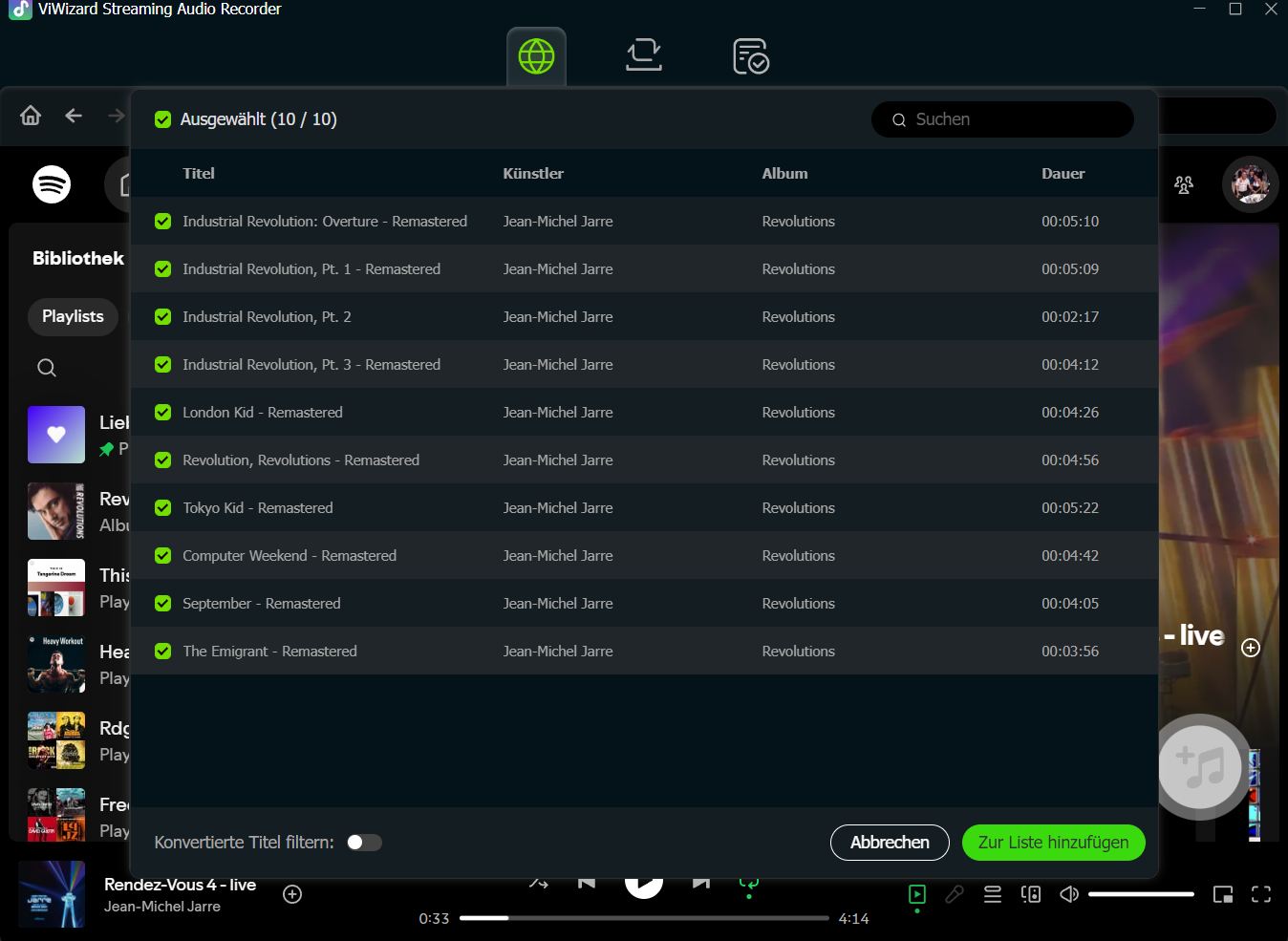Open the mini player icon
1288x941 pixels.
[x=1223, y=894]
